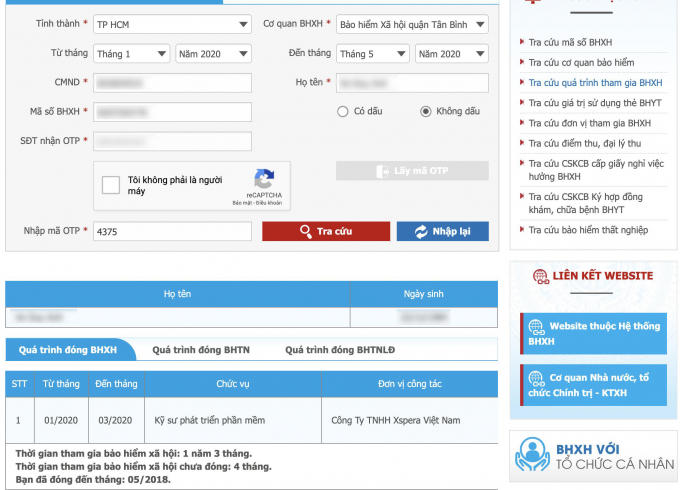Open Tra cứu bảo hiểm thất nghiệp link
The width and height of the screenshot is (680, 490).
[588, 230]
